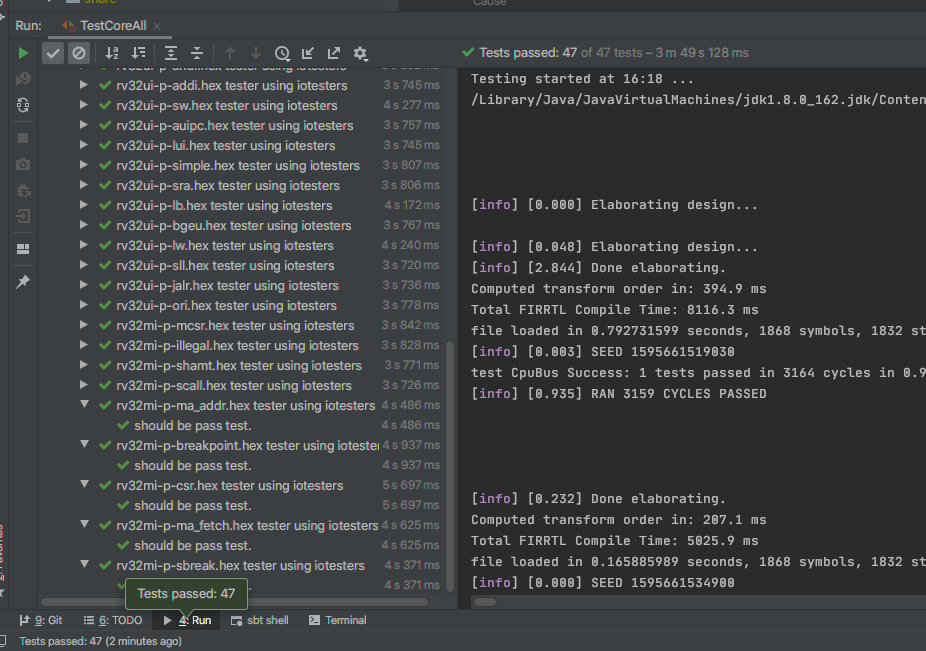This screenshot has width=926, height=651.
Task: Open the Terminal tab
Action: click(338, 620)
